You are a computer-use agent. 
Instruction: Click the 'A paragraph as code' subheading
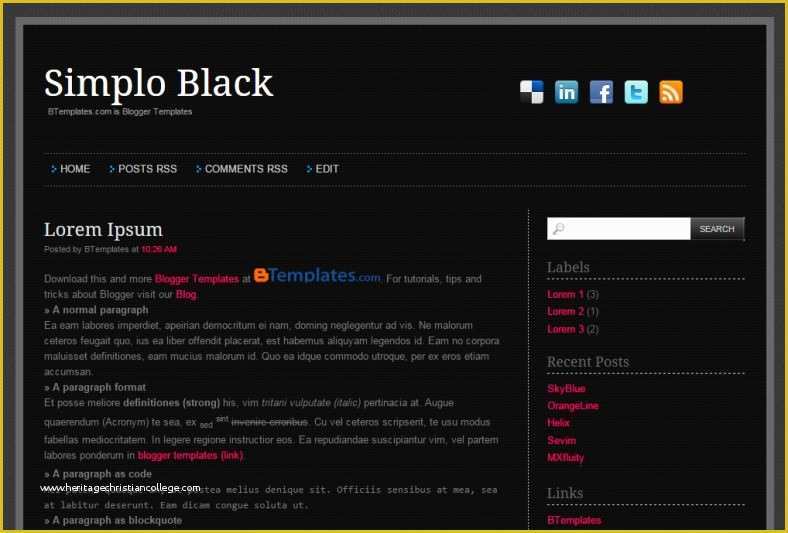(x=102, y=474)
